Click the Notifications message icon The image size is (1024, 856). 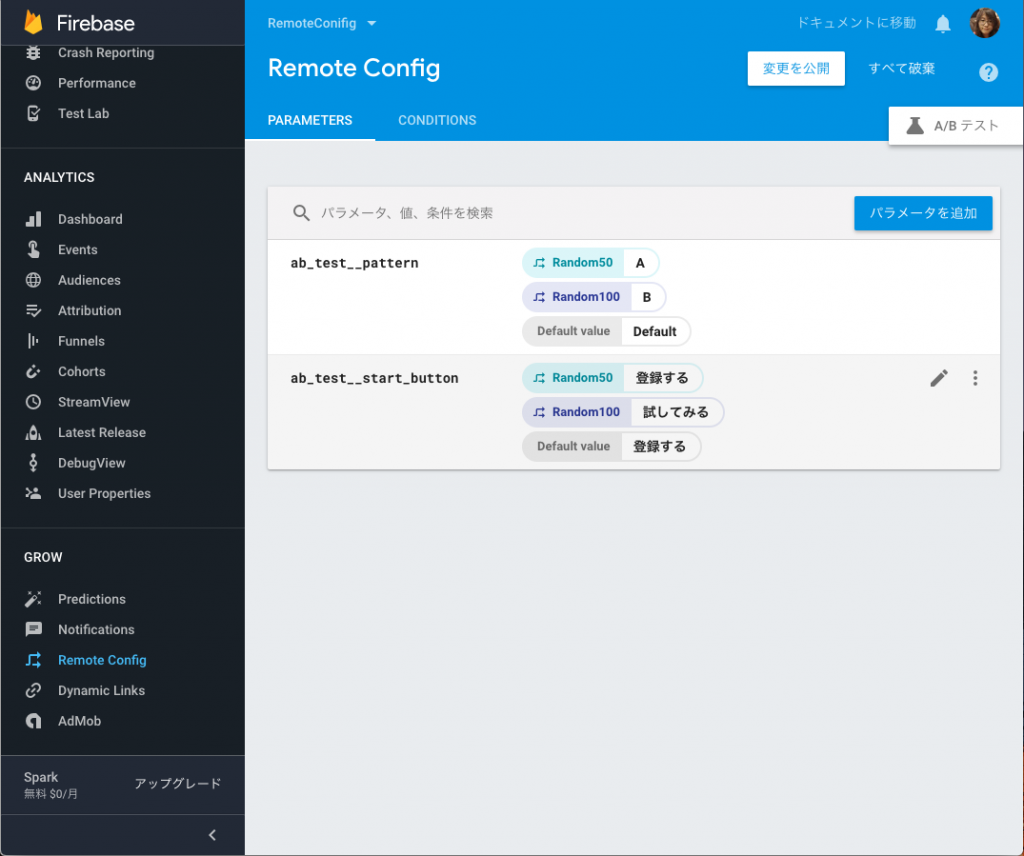click(x=33, y=629)
